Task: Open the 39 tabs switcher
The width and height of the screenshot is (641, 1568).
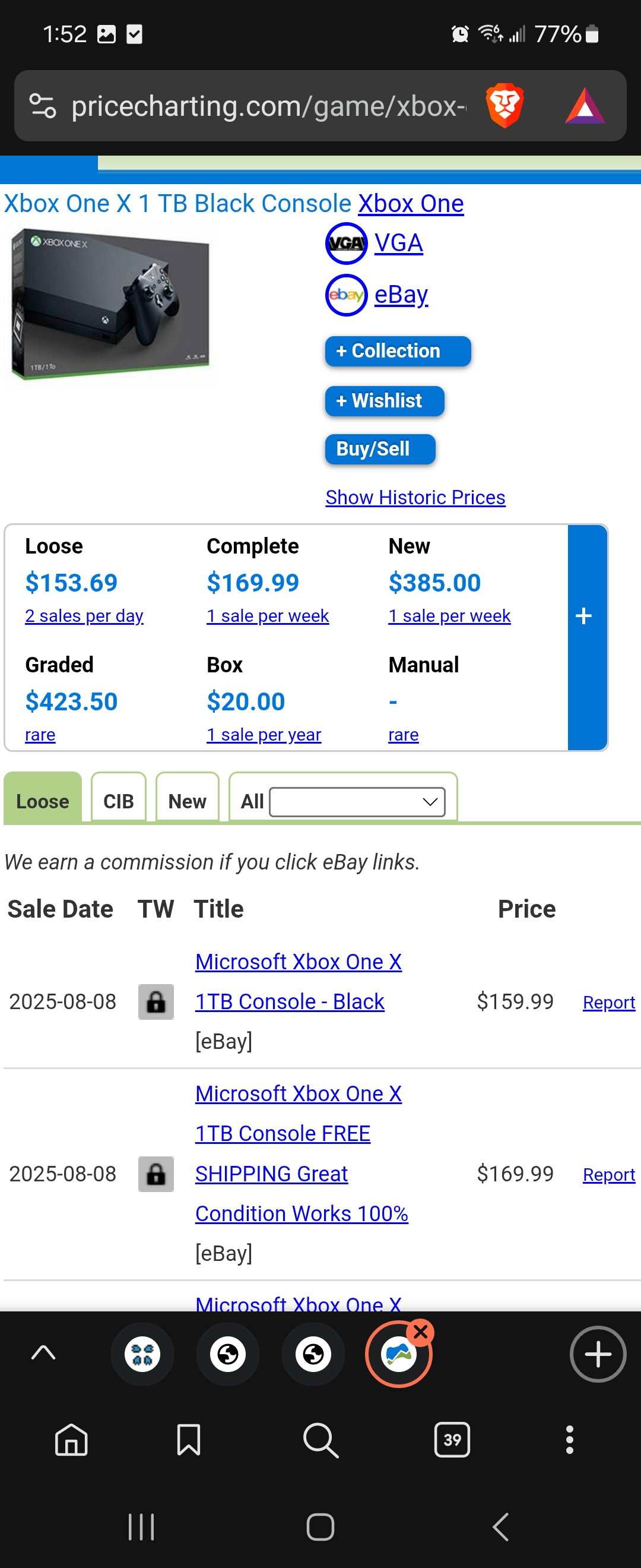Action: tap(452, 1440)
